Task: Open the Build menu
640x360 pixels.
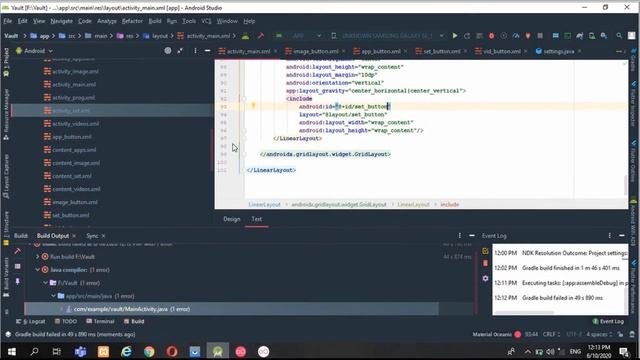Action: (155, 21)
